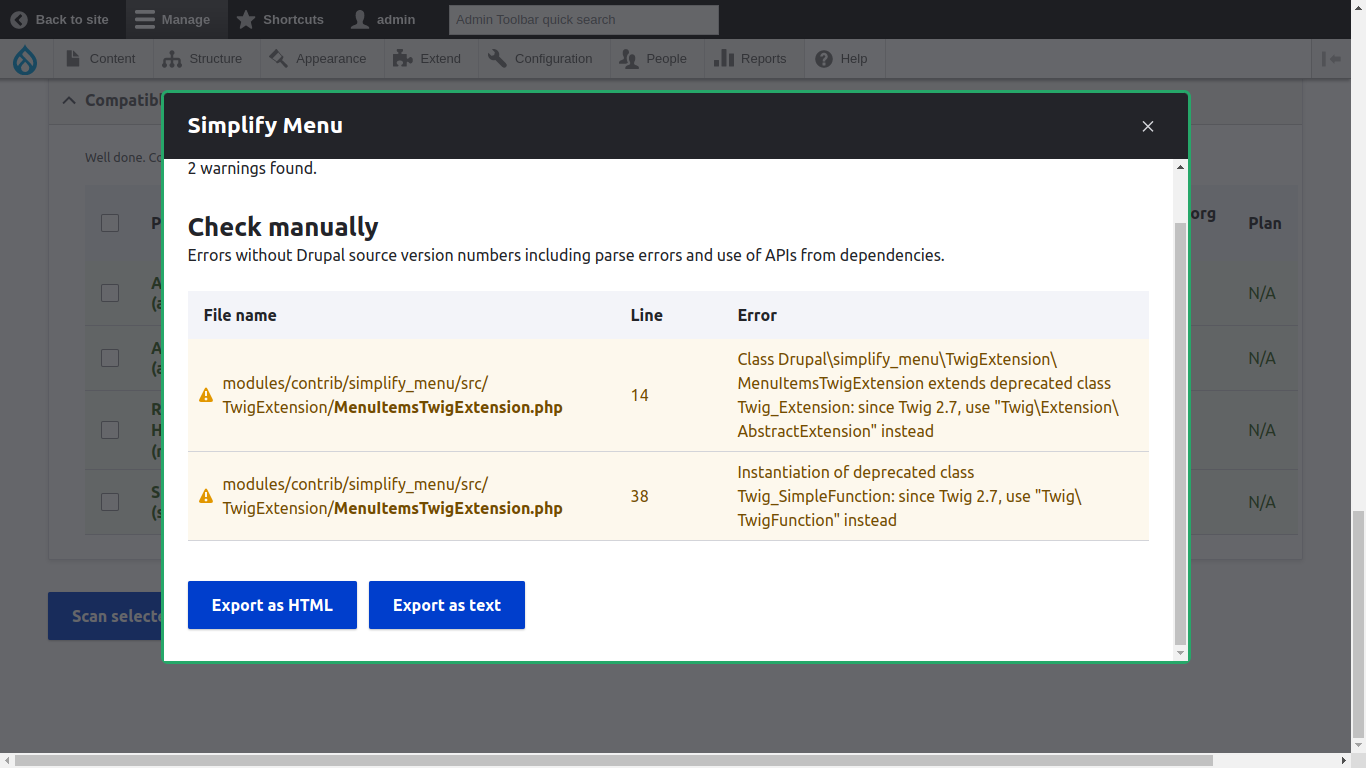Toggle the select-all checkbox in table header
The width and height of the screenshot is (1366, 768).
(110, 223)
